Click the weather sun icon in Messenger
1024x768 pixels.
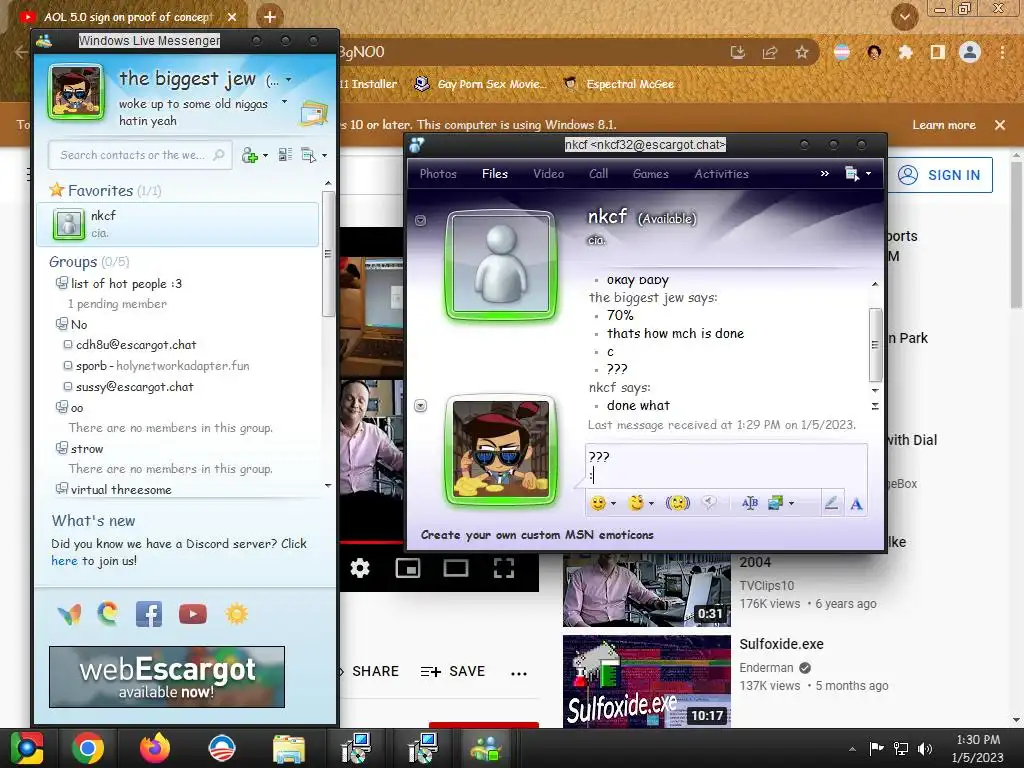(x=236, y=615)
